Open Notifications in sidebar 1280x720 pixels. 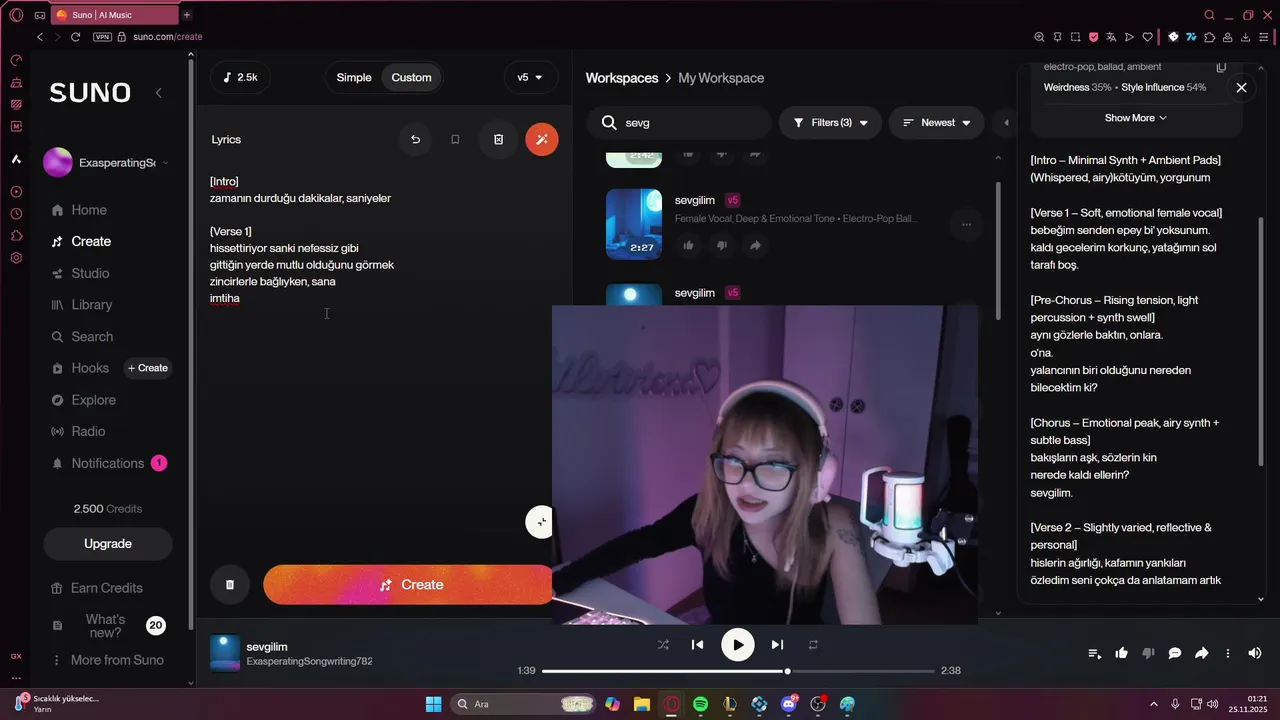tap(108, 463)
